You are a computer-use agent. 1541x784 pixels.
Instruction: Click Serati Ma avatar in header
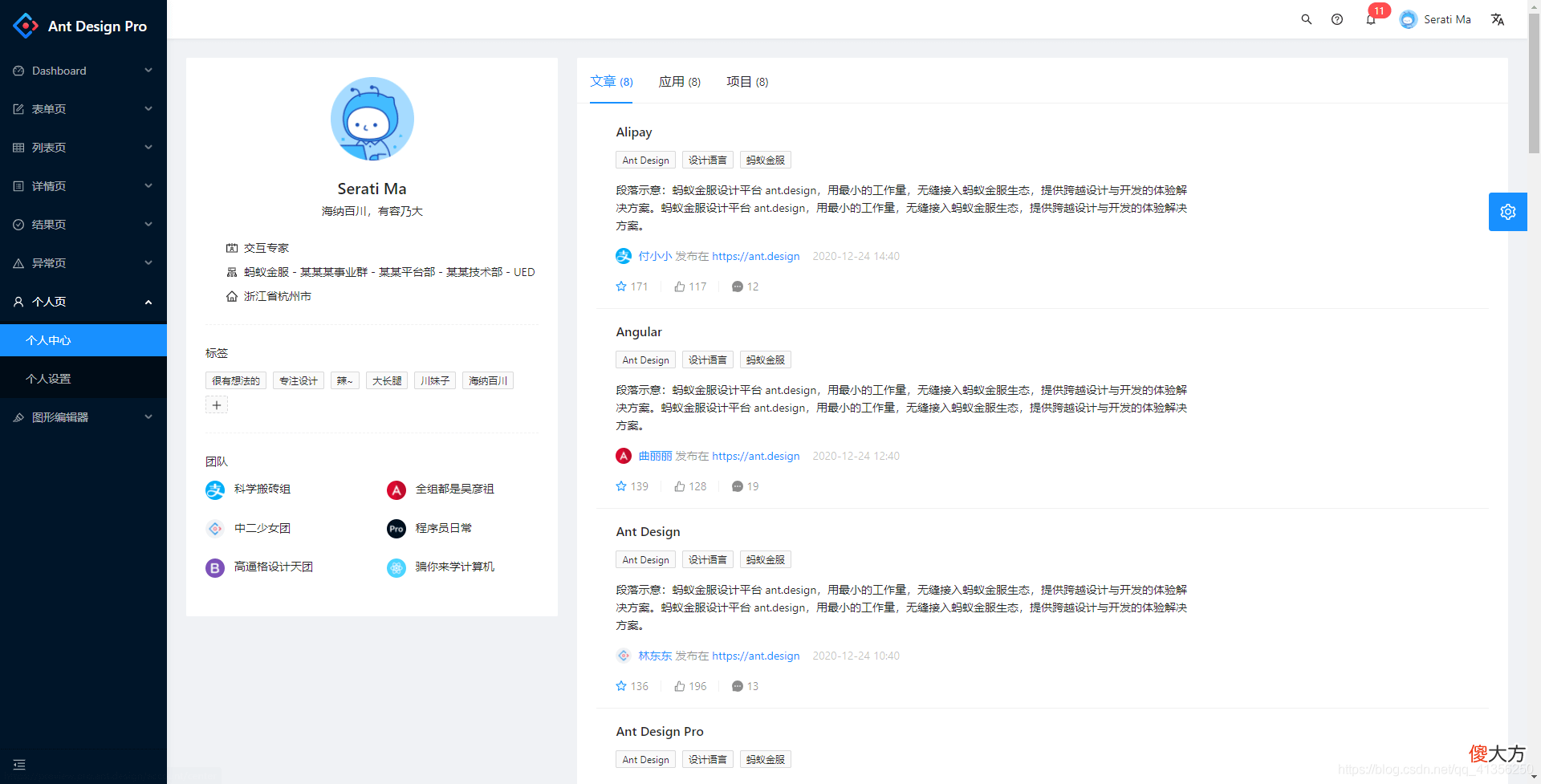click(1408, 19)
